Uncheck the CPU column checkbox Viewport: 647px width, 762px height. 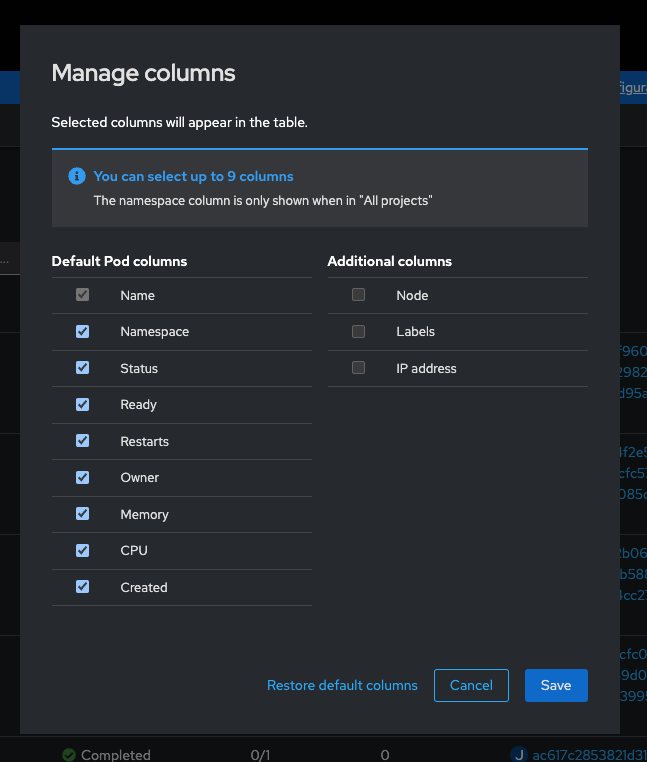tap(83, 550)
